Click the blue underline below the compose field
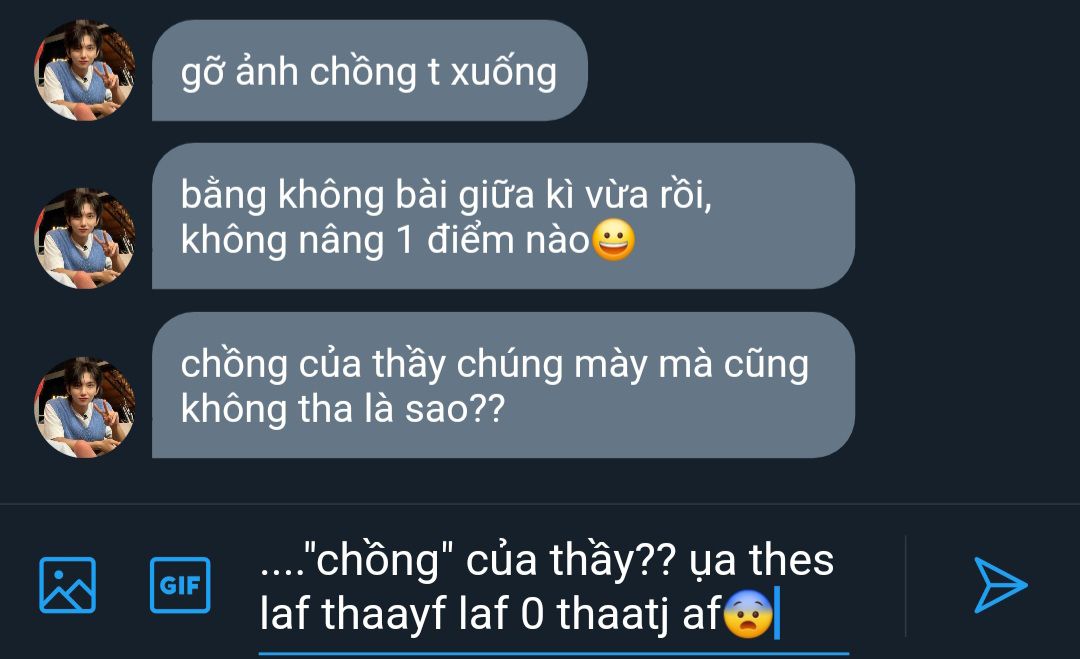1080x659 pixels. 554,653
